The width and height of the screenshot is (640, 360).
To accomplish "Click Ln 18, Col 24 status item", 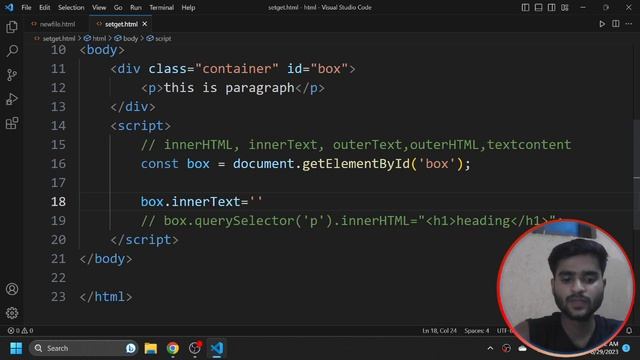I will 440,331.
